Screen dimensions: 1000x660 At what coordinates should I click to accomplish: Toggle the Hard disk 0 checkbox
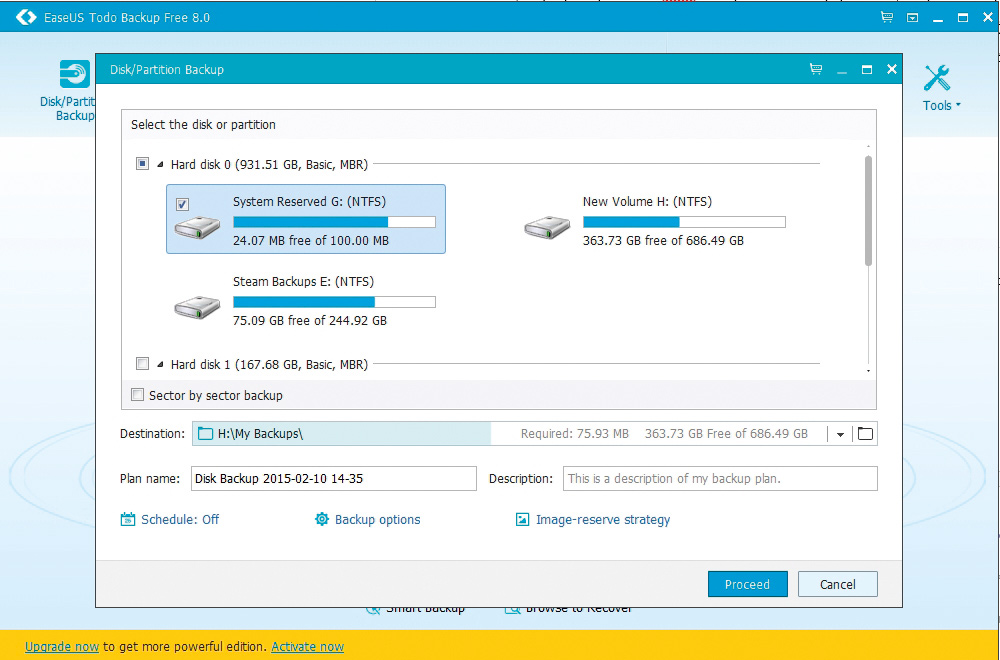(x=142, y=164)
